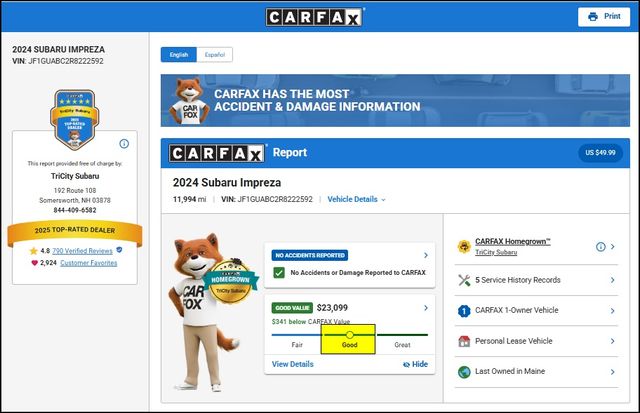
Task: Click the dealer phone number 844-409-6582
Action: coord(75,210)
